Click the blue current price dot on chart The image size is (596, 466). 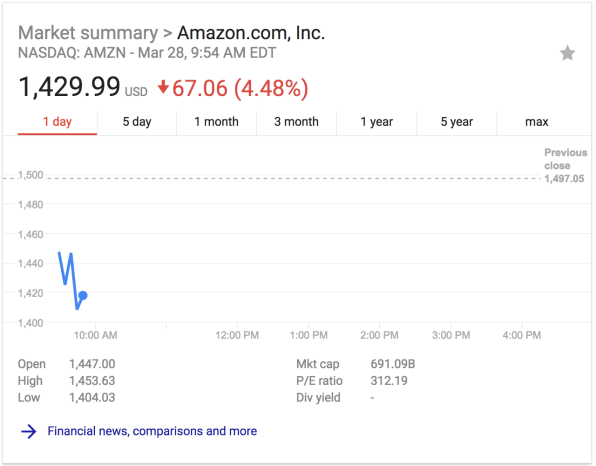(x=83, y=295)
